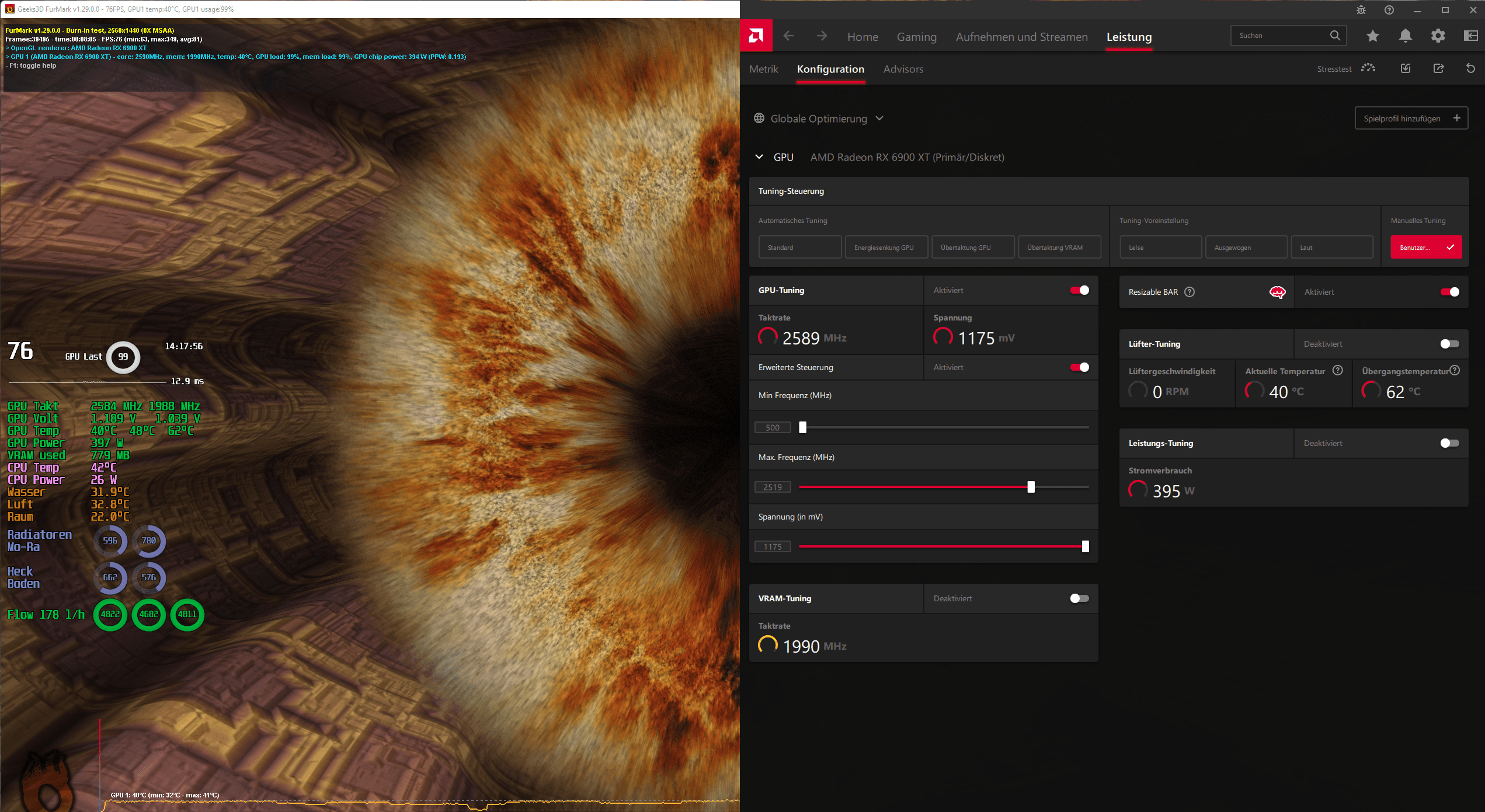Open the Home tab

pos(863,37)
